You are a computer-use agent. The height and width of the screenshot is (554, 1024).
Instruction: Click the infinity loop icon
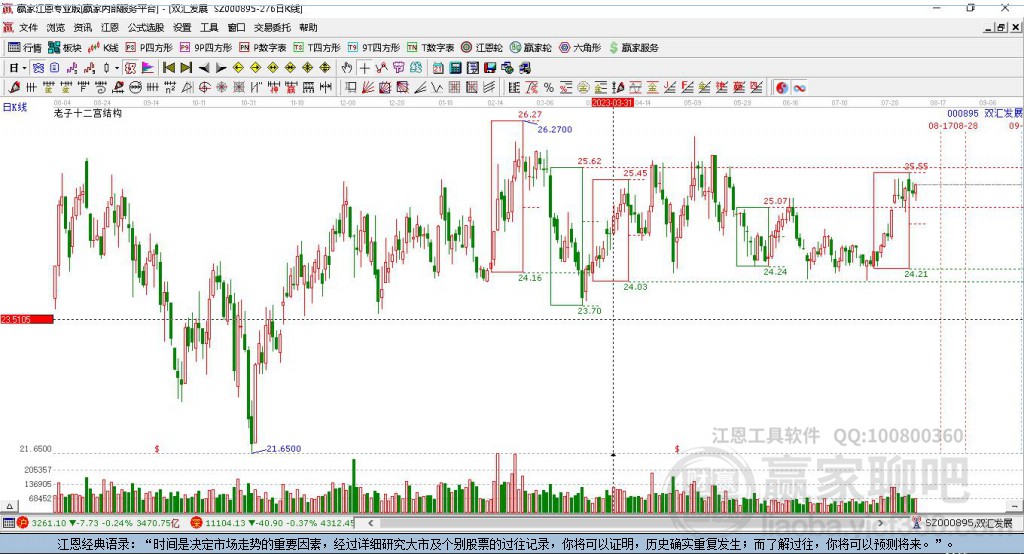pyautogui.click(x=799, y=88)
